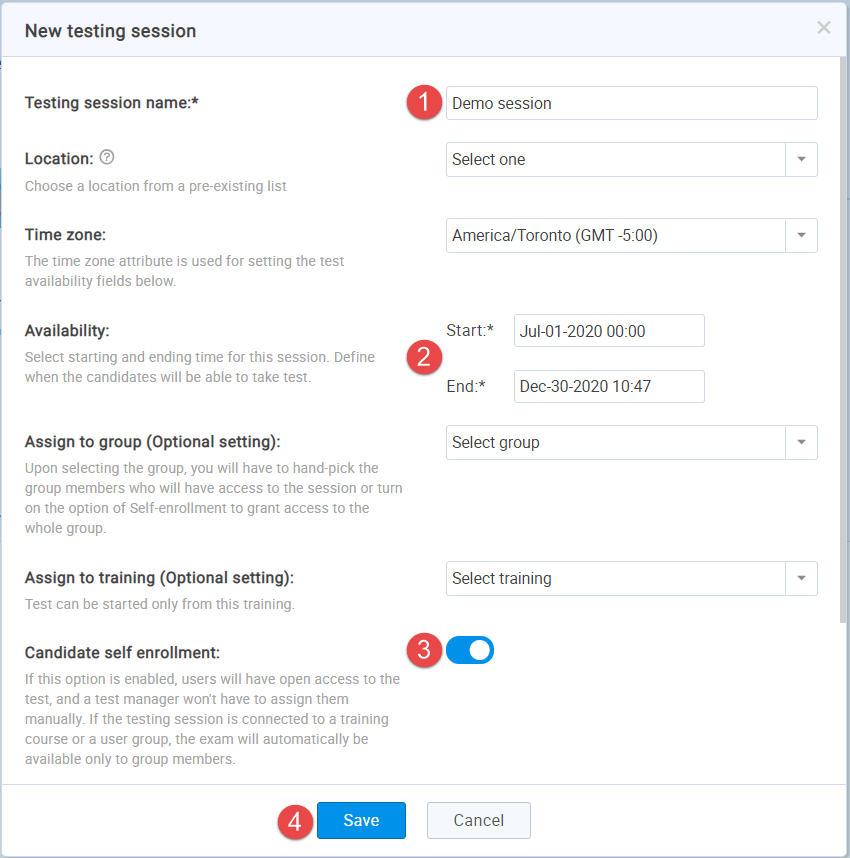Click the Start date availability field
The image size is (850, 858).
tap(609, 331)
